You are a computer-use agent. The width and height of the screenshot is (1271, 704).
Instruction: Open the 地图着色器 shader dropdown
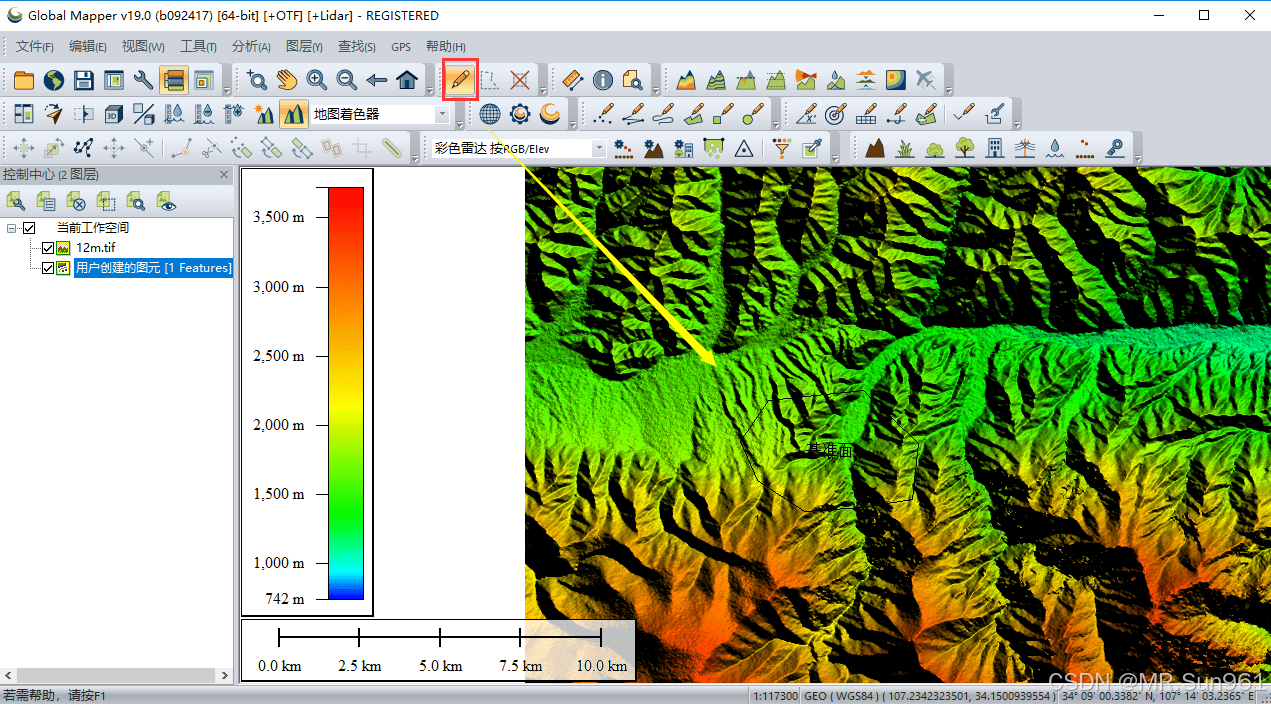pos(443,114)
